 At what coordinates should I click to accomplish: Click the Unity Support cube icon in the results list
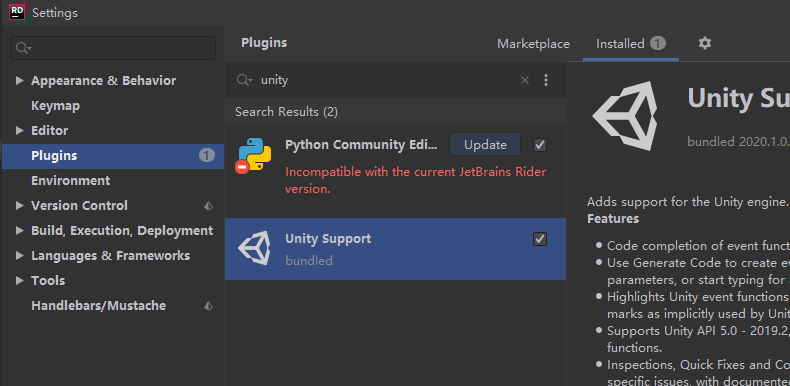tap(254, 248)
